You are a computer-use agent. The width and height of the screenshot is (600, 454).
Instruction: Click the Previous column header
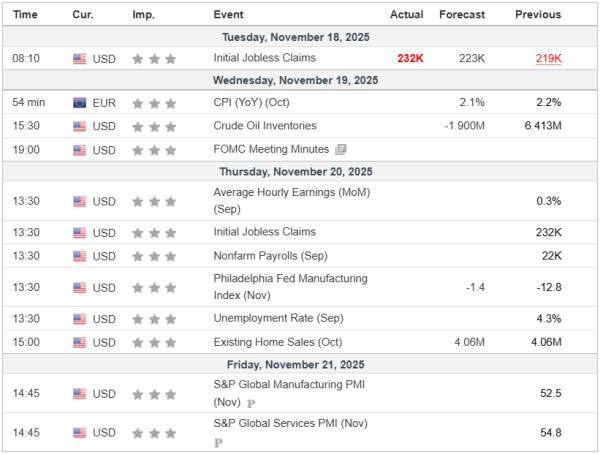538,15
